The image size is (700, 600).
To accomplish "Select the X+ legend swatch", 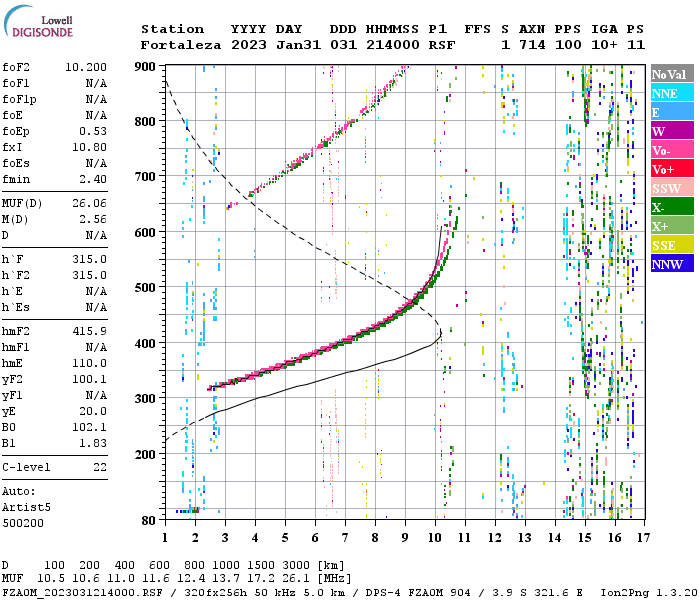I will coord(672,225).
